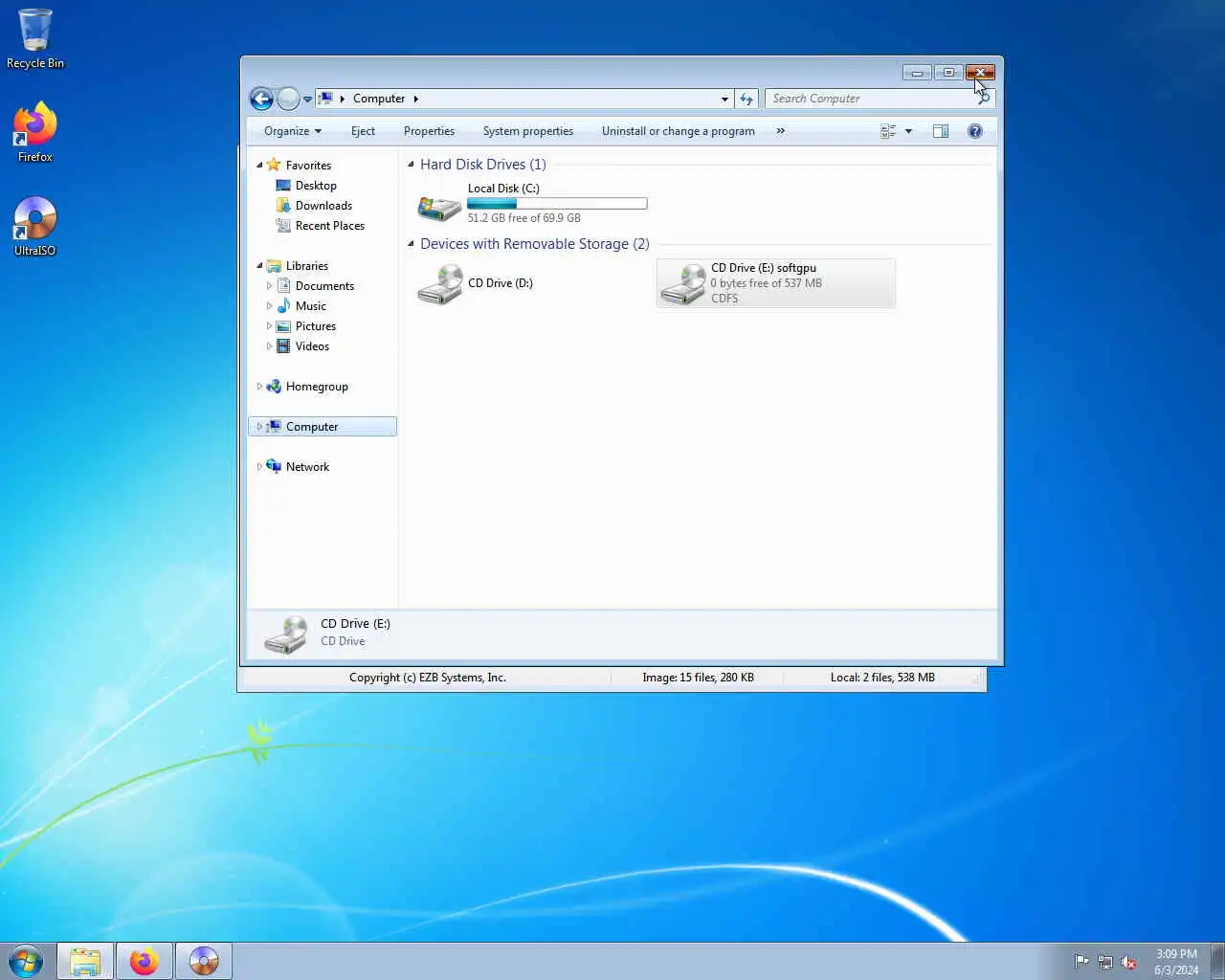Screen dimensions: 1225x980
Task: Click the Computer icon in address bar
Action: click(x=326, y=99)
